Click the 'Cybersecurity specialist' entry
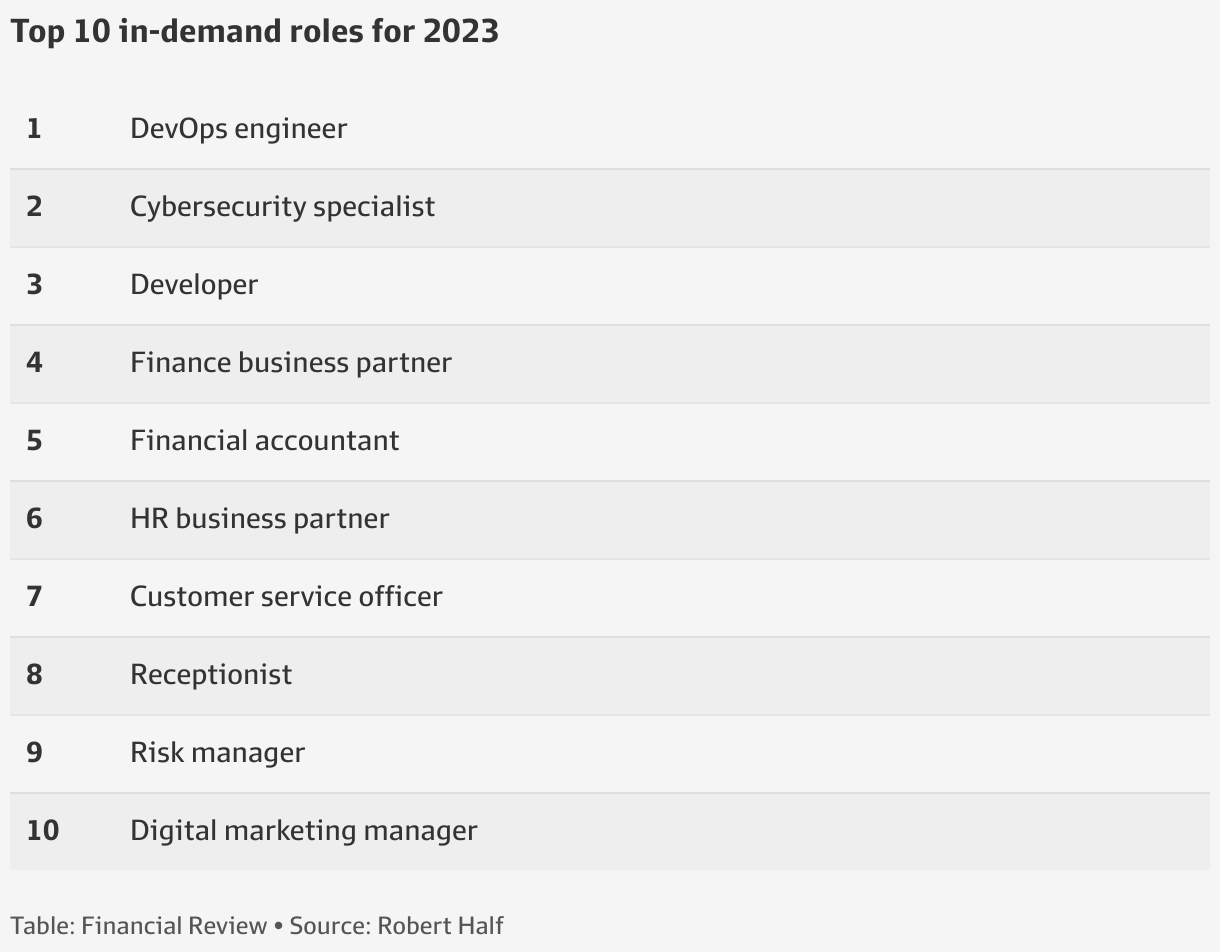 pyautogui.click(x=282, y=207)
